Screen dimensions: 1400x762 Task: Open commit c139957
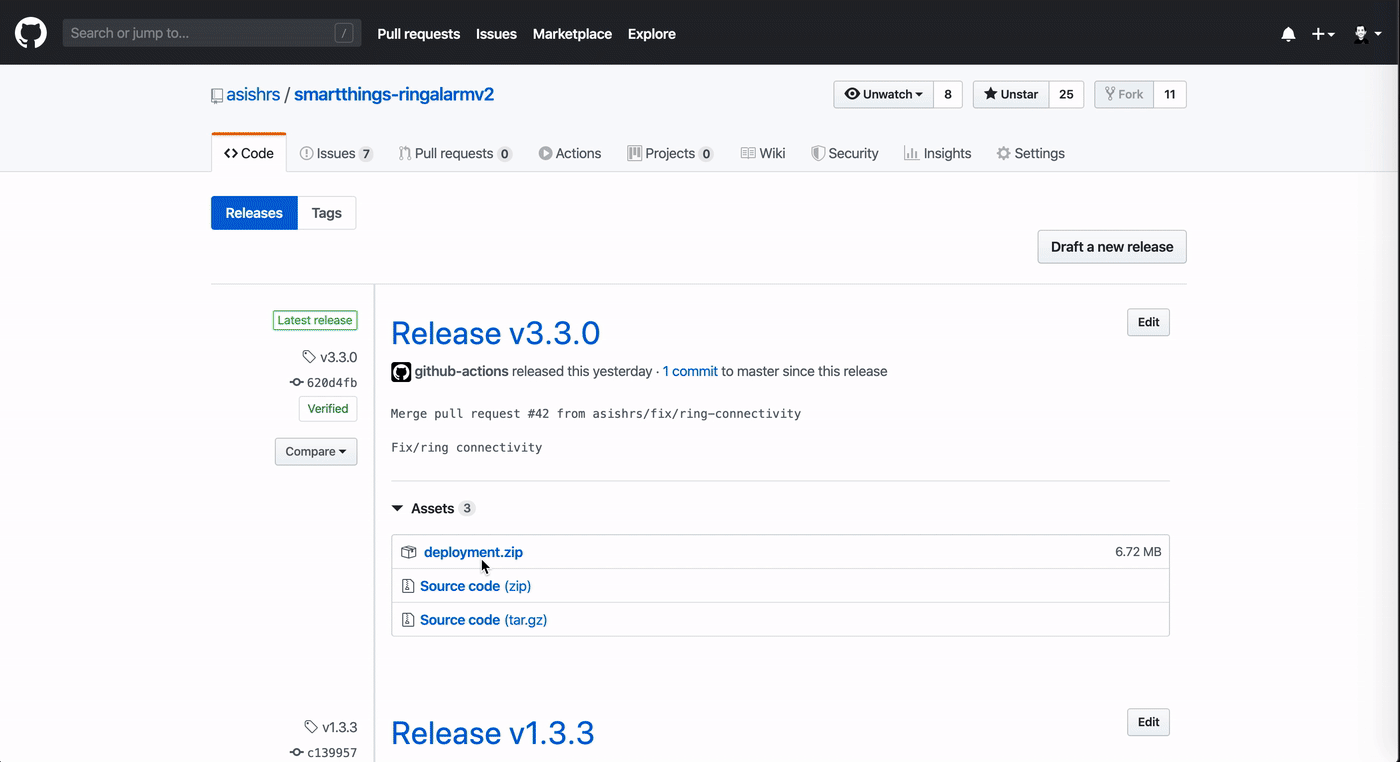coord(324,752)
